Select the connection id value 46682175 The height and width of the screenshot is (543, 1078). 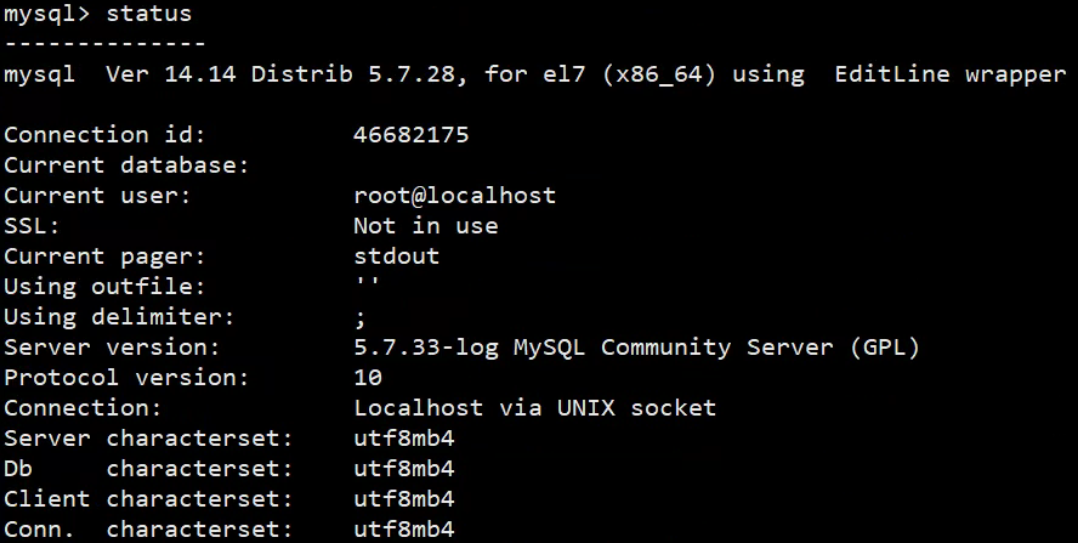411,134
